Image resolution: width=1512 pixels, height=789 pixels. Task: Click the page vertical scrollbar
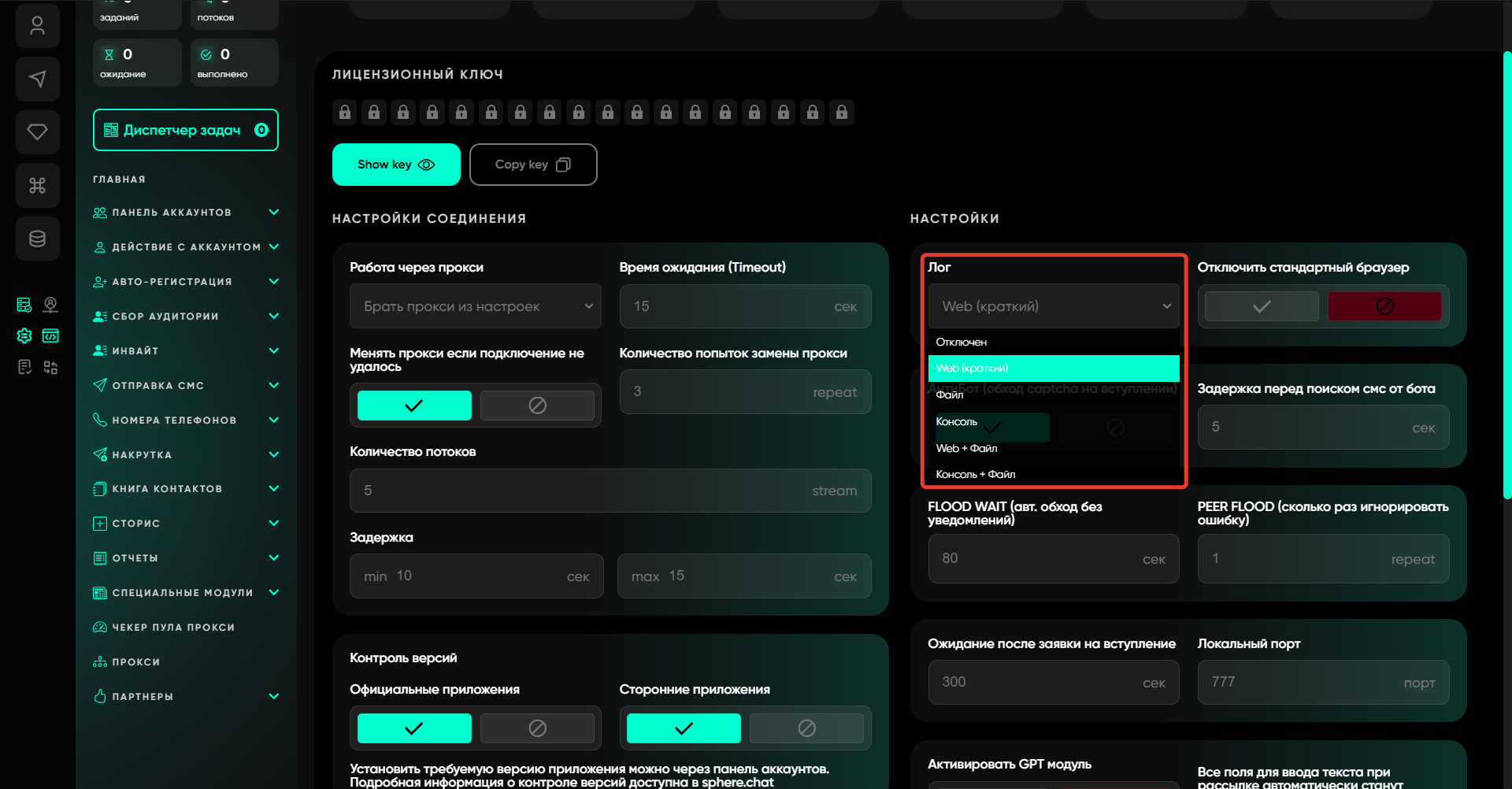click(x=1506, y=276)
